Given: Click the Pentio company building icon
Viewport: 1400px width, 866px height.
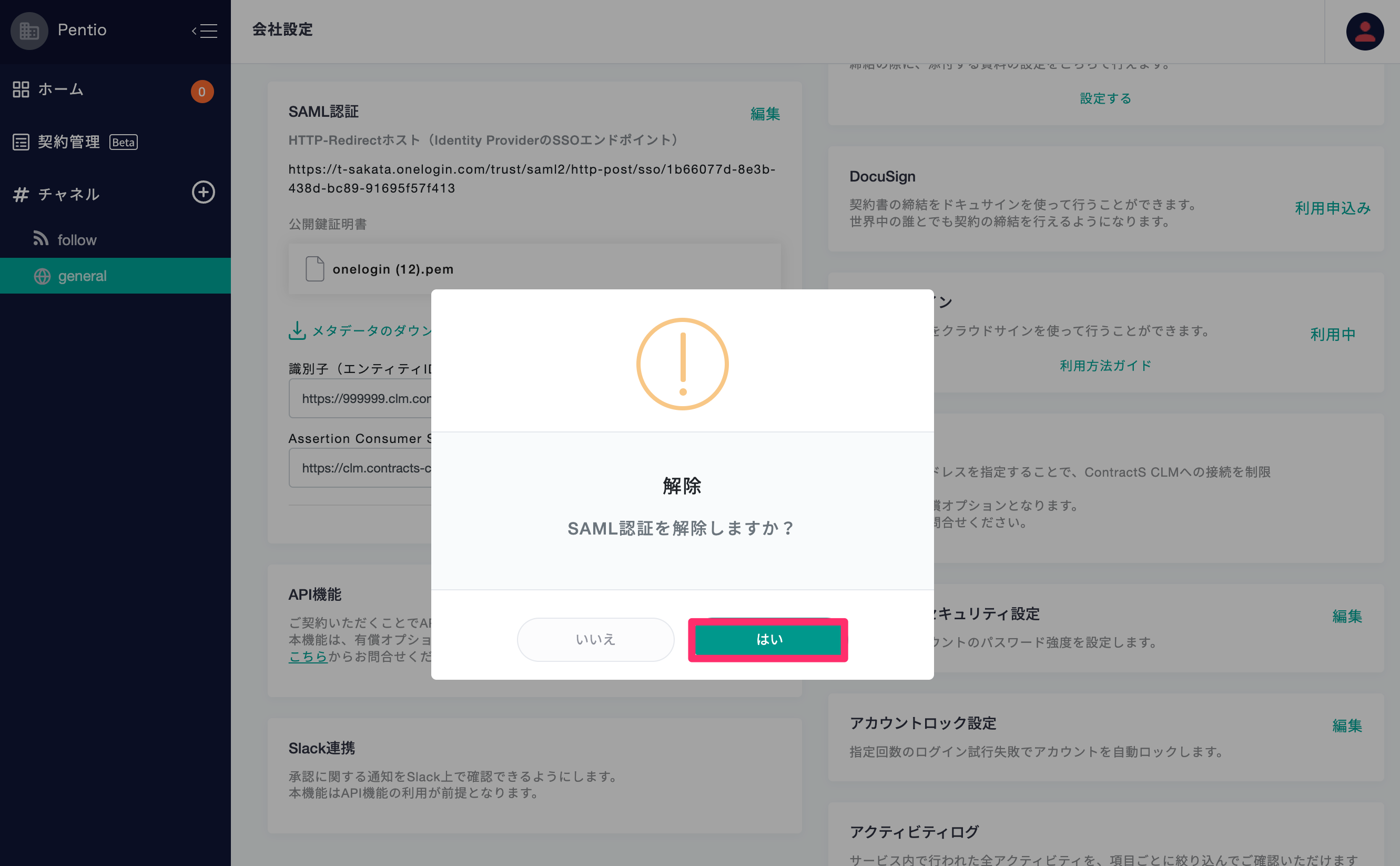Looking at the screenshot, I should (29, 31).
